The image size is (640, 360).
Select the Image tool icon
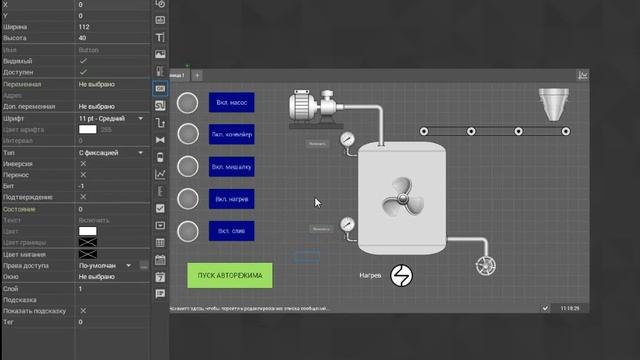pos(160,54)
